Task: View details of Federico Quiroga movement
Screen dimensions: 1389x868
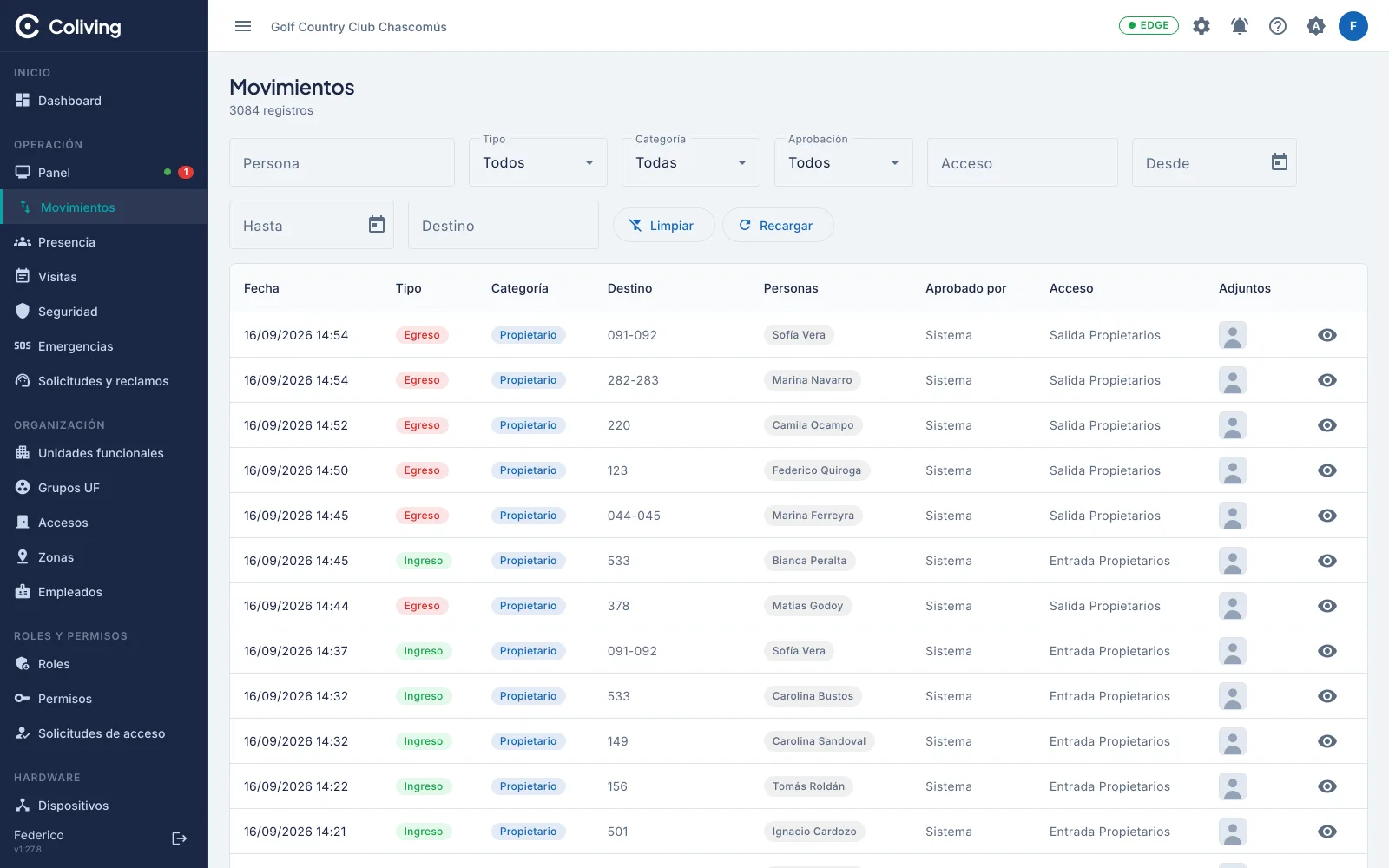Action: point(1327,470)
